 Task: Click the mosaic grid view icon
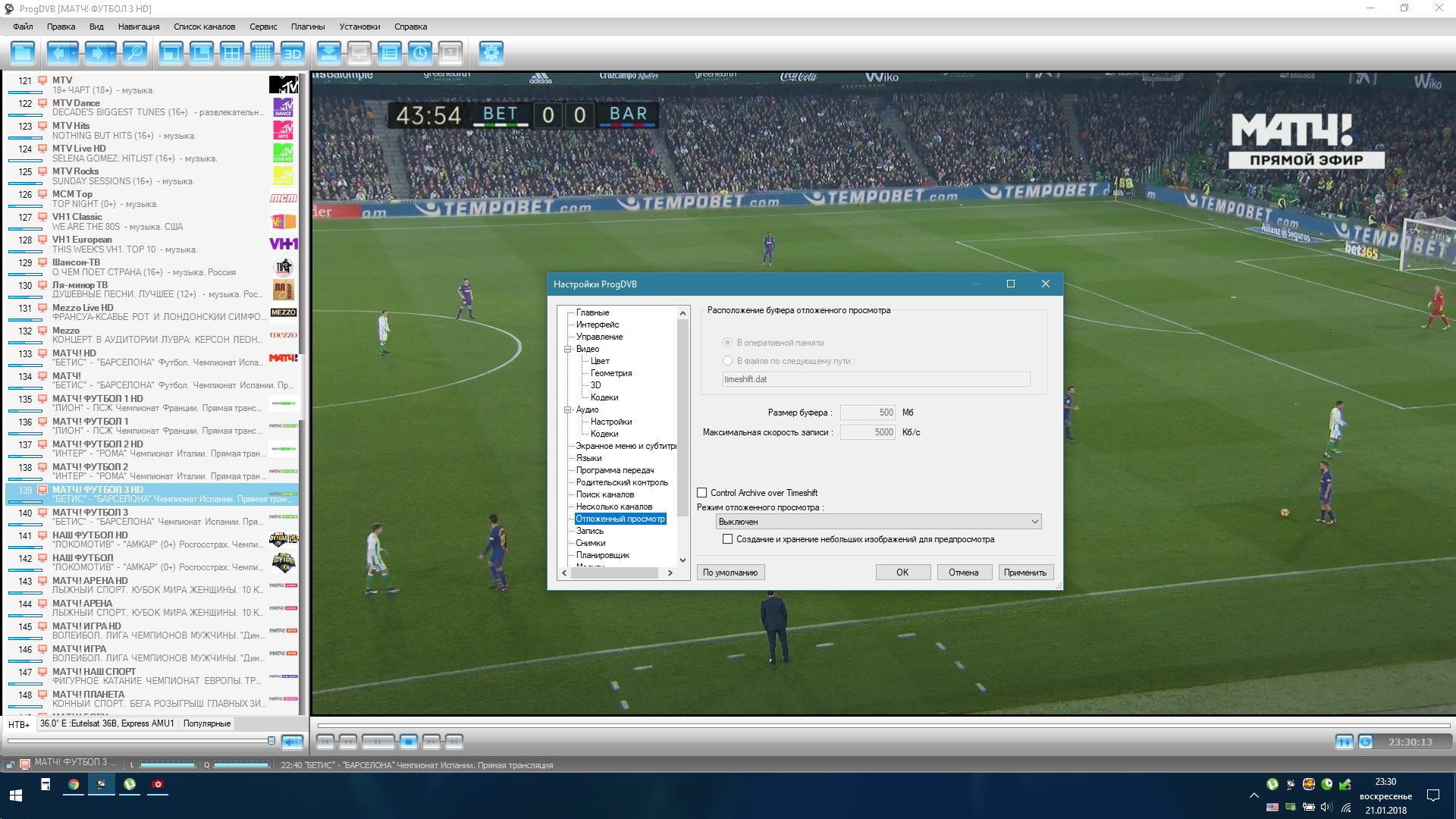[262, 53]
